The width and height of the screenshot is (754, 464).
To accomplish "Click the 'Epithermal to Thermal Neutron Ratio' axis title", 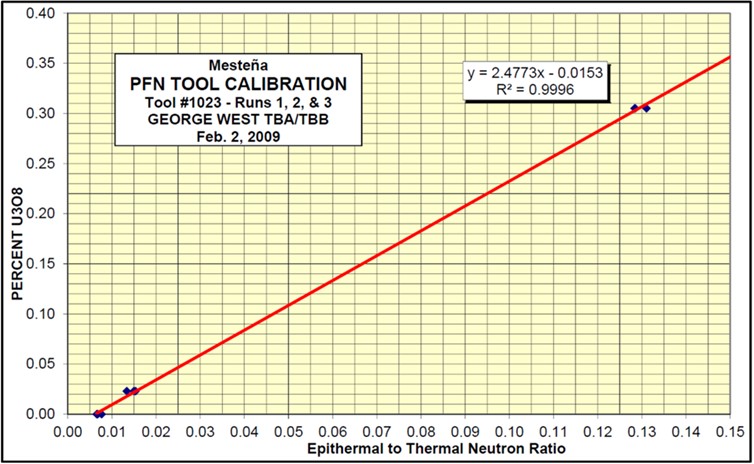I will (x=437, y=449).
